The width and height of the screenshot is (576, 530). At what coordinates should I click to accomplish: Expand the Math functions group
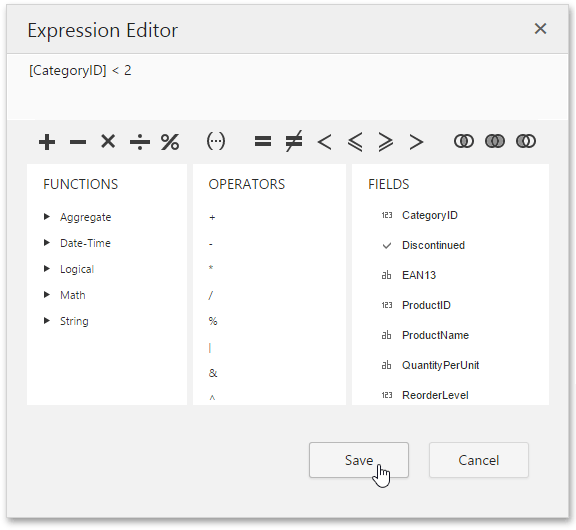click(47, 295)
